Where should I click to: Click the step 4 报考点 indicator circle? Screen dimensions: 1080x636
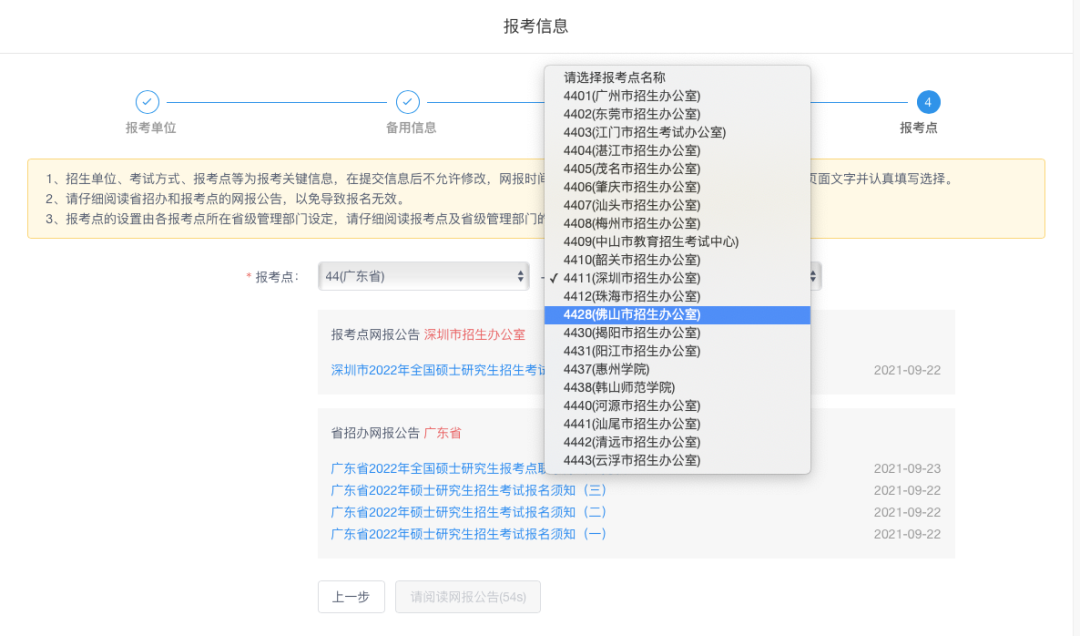tap(927, 102)
